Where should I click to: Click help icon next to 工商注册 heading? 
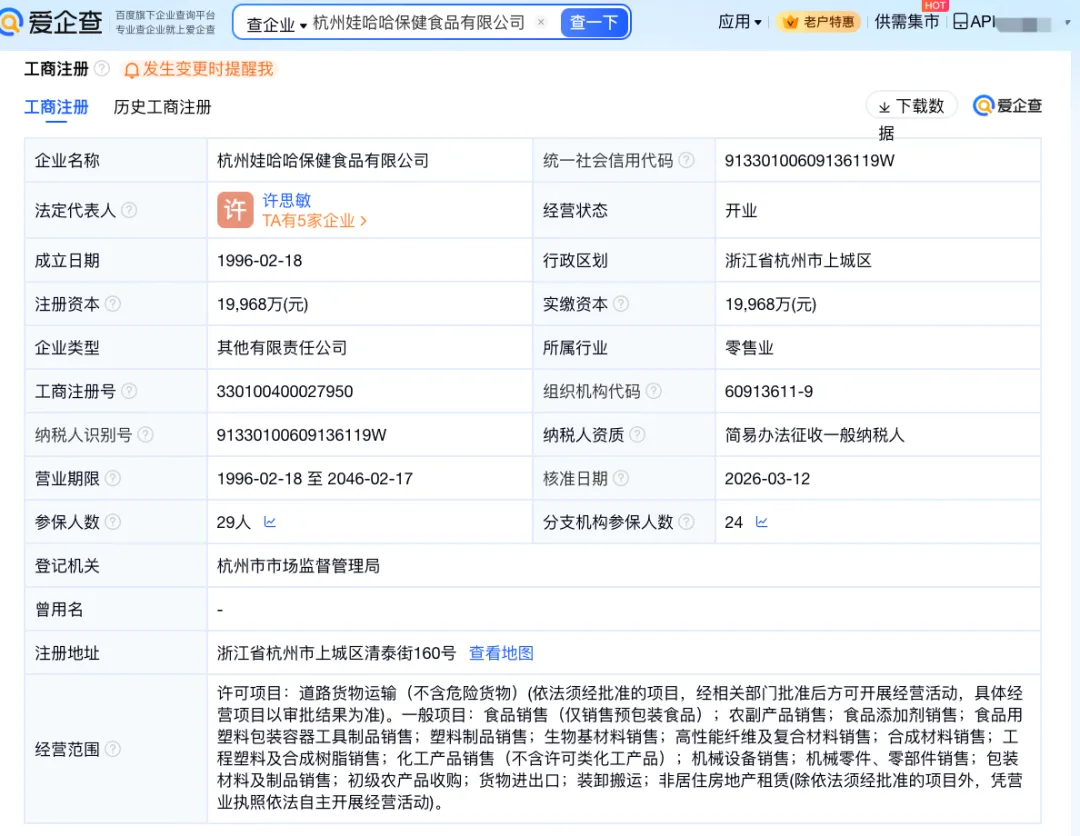[x=102, y=68]
